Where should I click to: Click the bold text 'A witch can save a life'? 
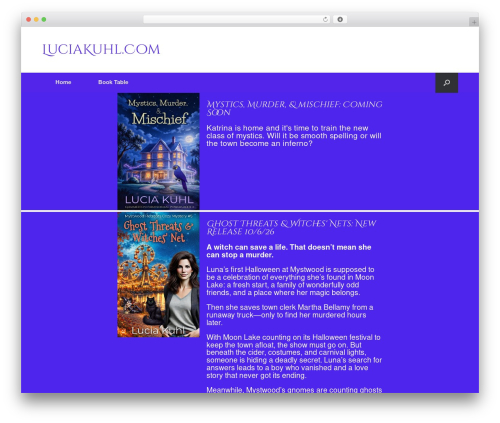click(246, 247)
